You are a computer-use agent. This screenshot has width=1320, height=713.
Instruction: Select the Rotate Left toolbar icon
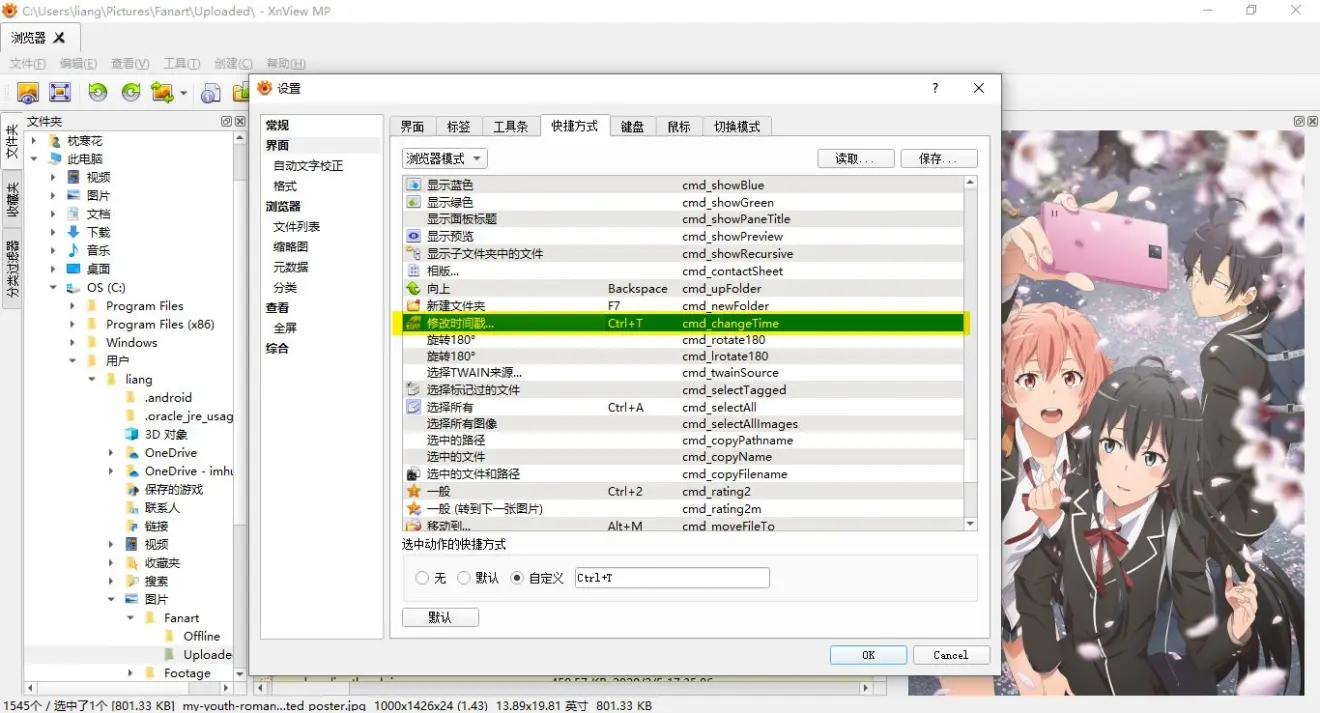[x=96, y=92]
